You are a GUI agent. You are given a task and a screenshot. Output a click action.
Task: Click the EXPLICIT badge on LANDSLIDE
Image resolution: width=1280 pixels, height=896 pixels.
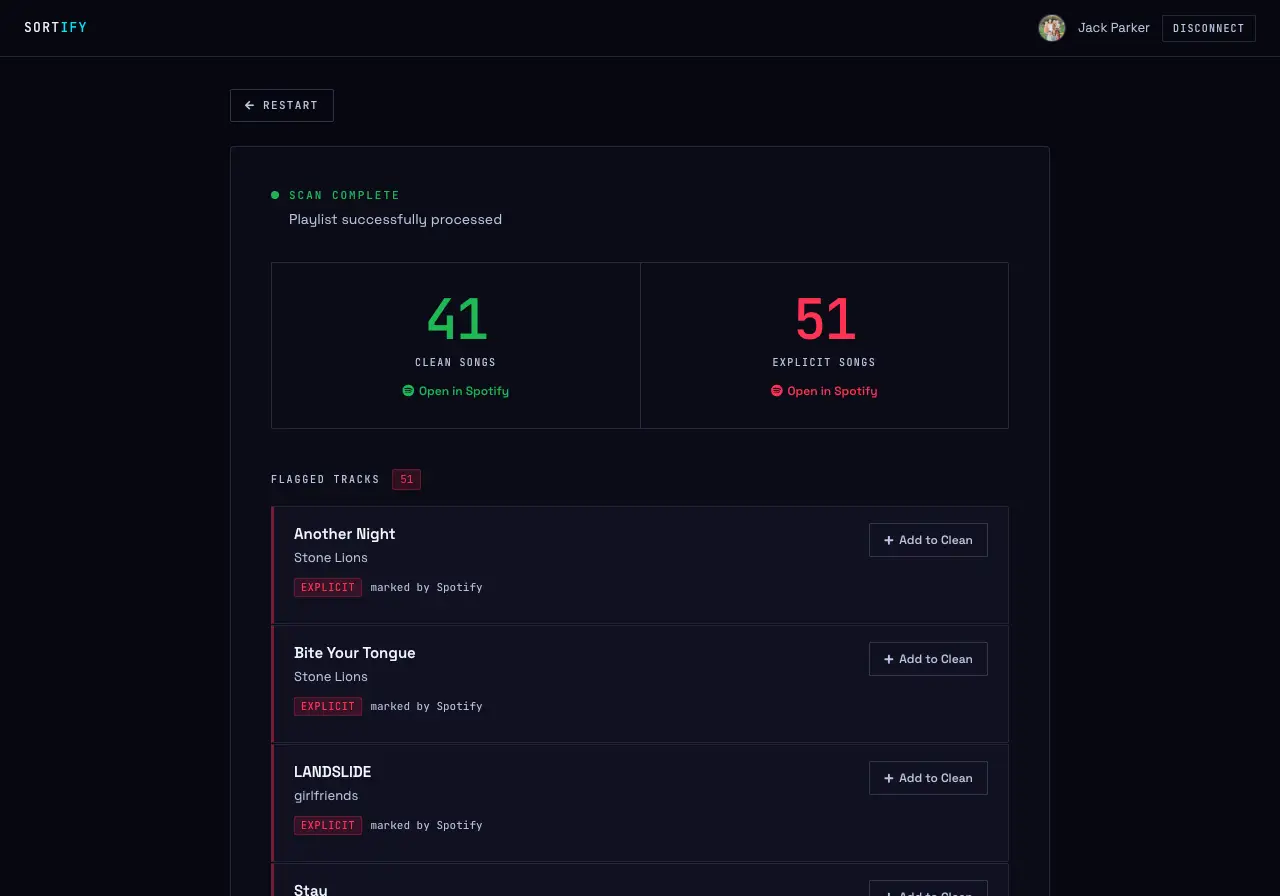(328, 825)
